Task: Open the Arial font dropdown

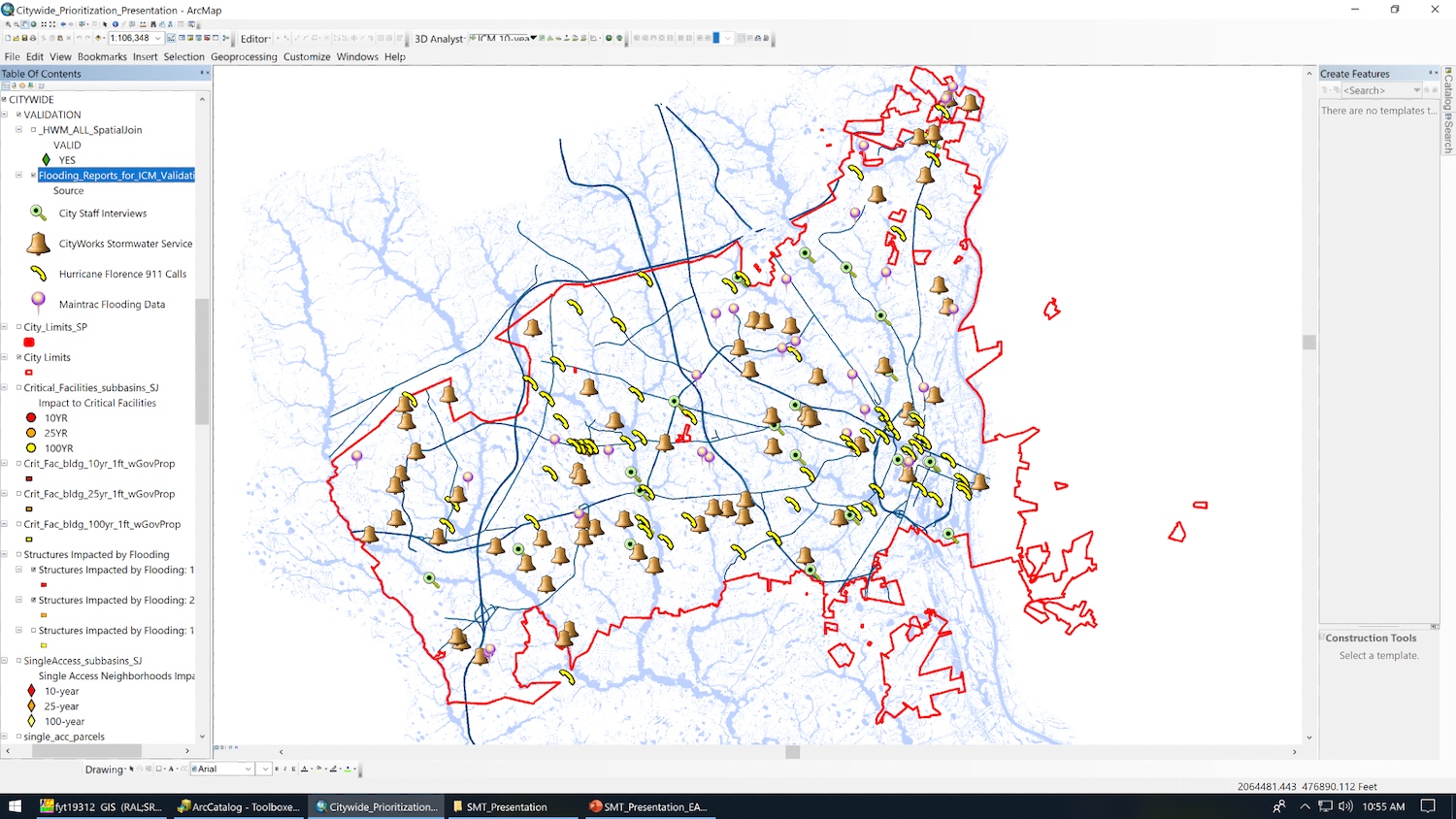Action: tap(248, 770)
